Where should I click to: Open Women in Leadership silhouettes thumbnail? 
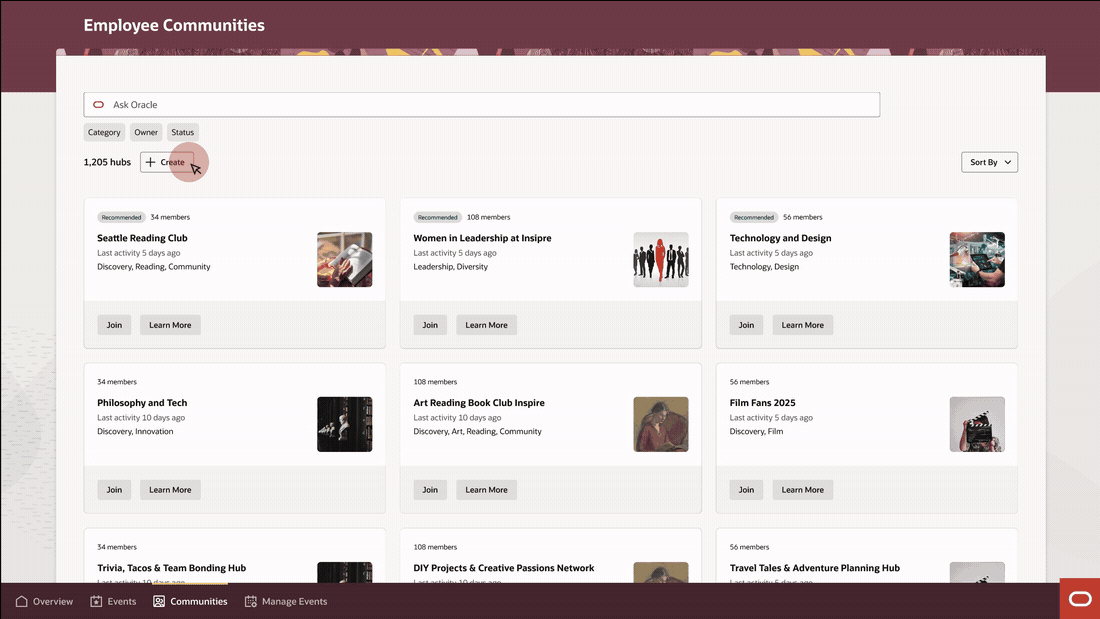661,260
